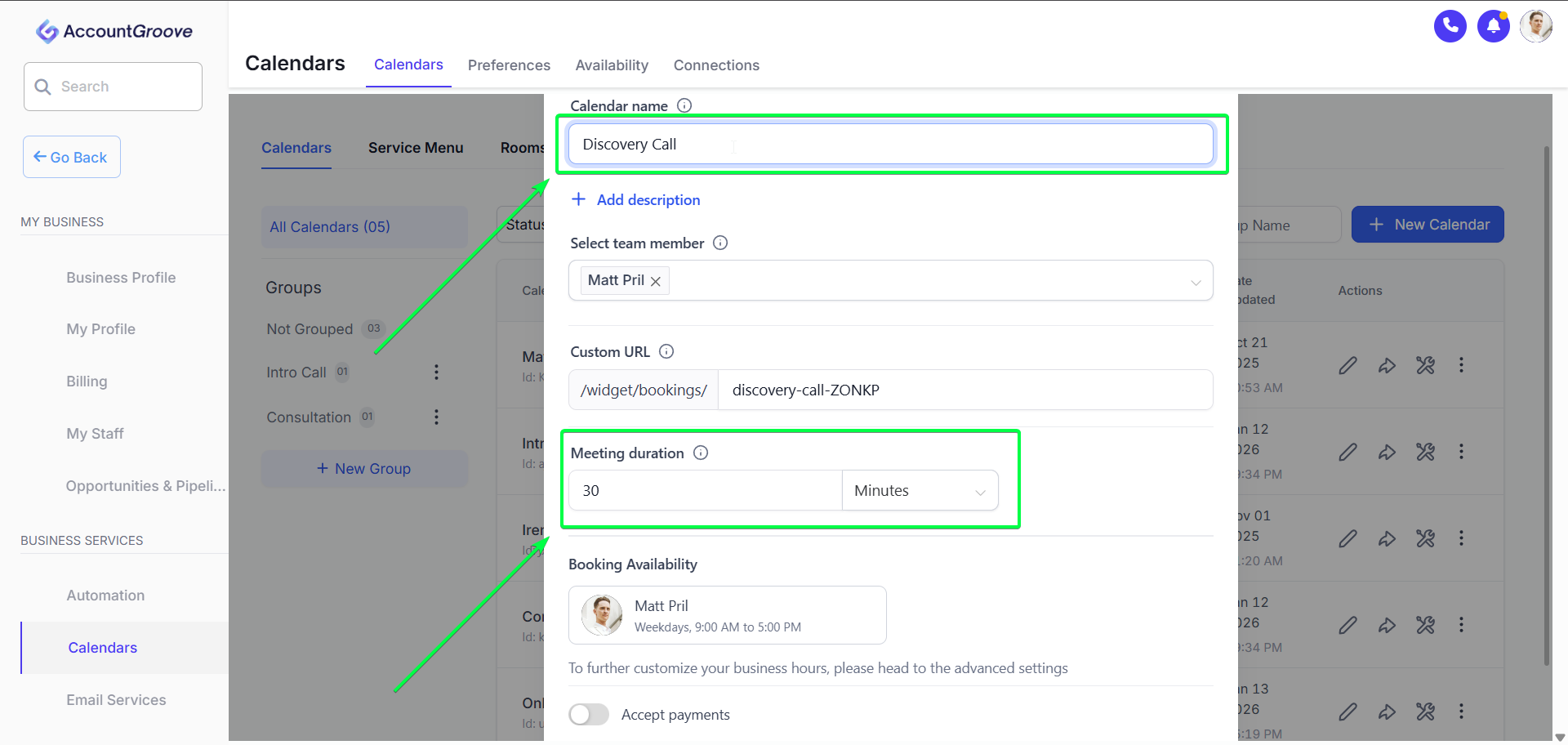Click the phone dialer icon
The width and height of the screenshot is (1568, 745).
coord(1450,26)
